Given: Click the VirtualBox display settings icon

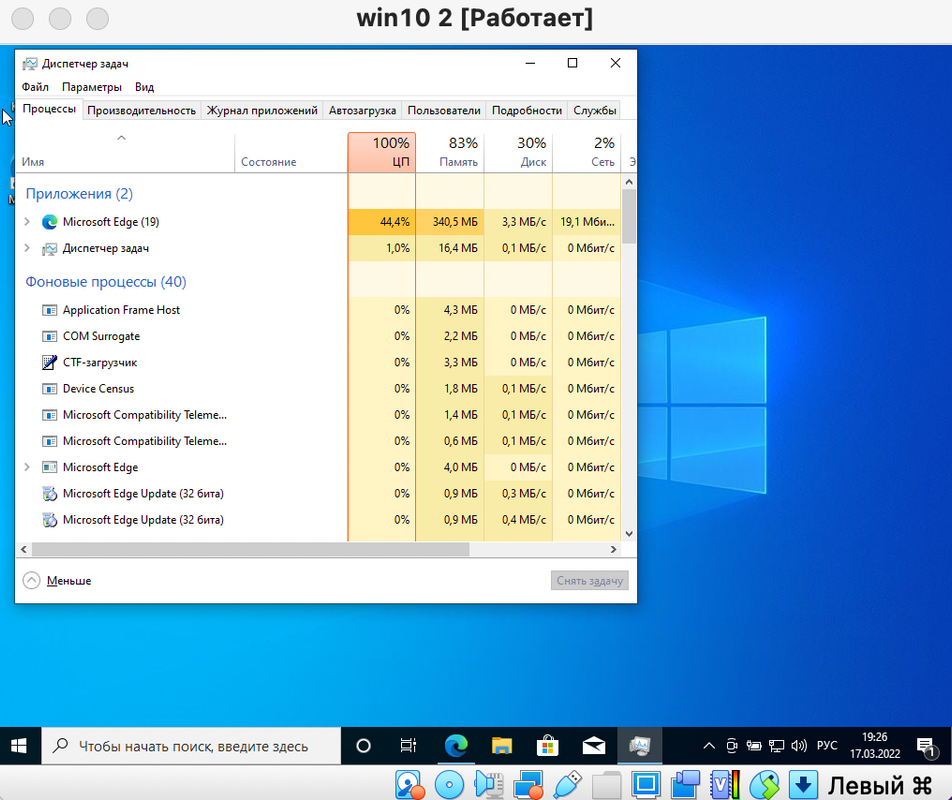Looking at the screenshot, I should (x=645, y=785).
